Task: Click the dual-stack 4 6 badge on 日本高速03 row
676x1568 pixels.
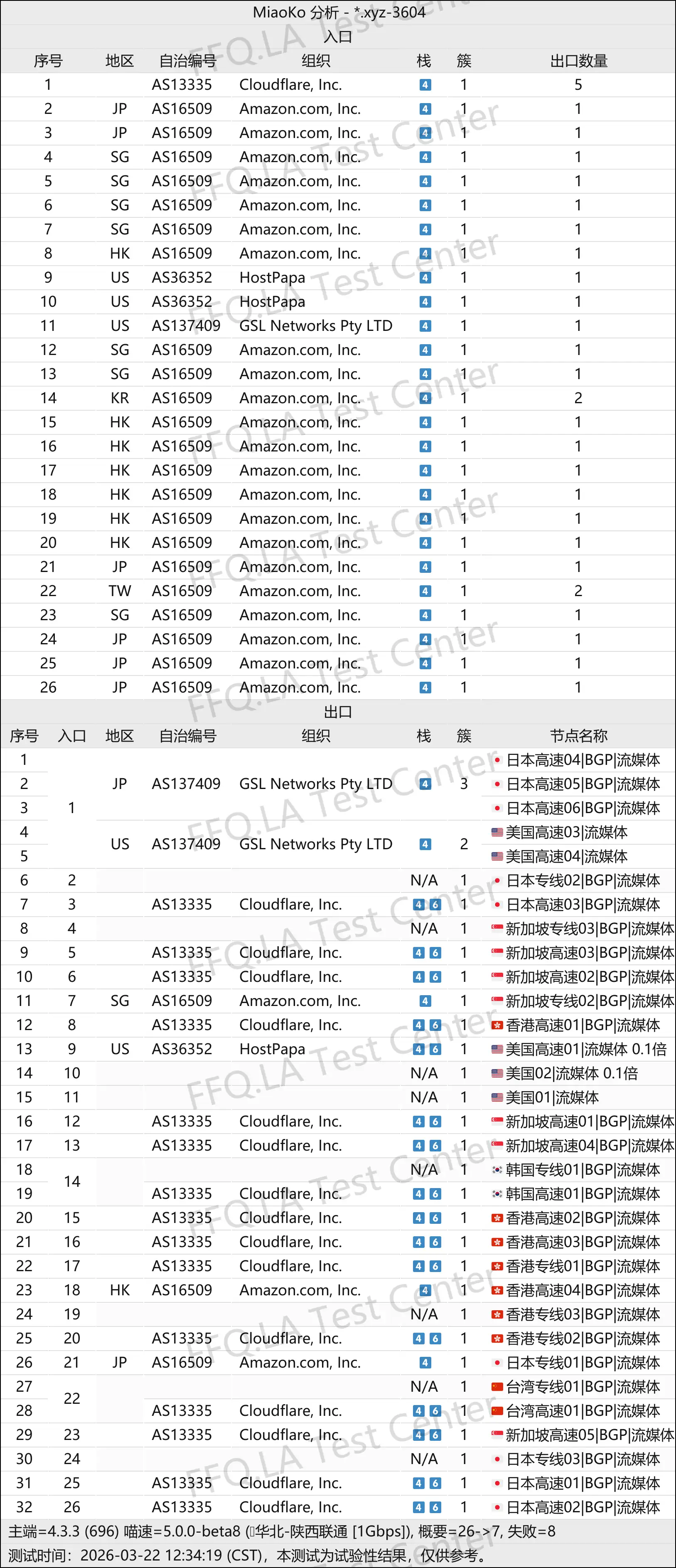Action: [x=425, y=904]
